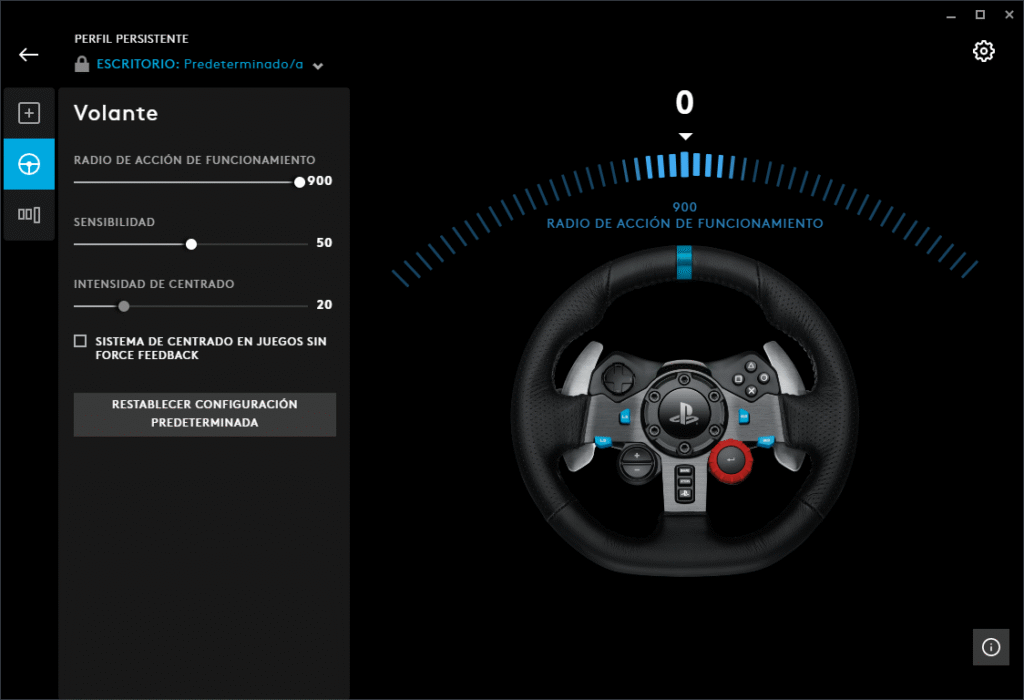Image resolution: width=1024 pixels, height=700 pixels.
Task: Select the D-pad on the wheel image
Action: pyautogui.click(x=617, y=377)
